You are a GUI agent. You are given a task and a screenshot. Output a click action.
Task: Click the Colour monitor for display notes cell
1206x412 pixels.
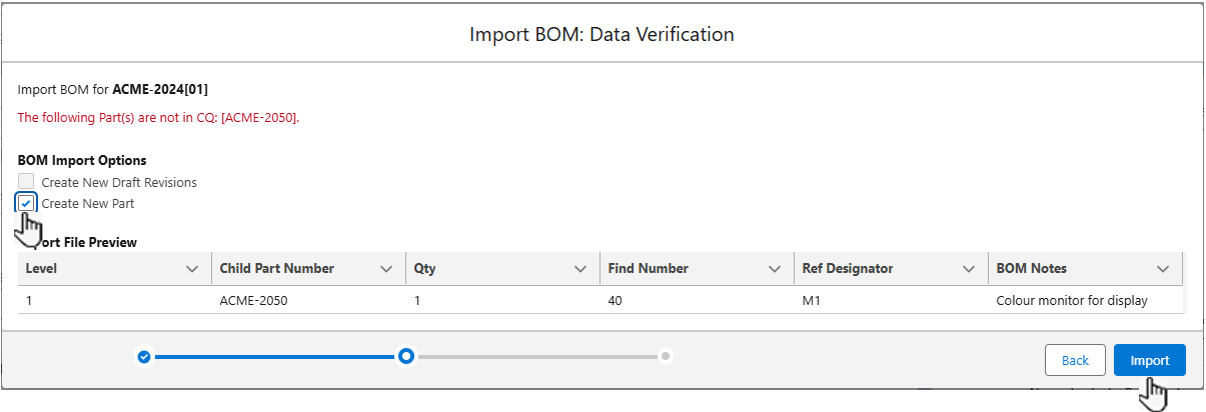click(x=1071, y=300)
